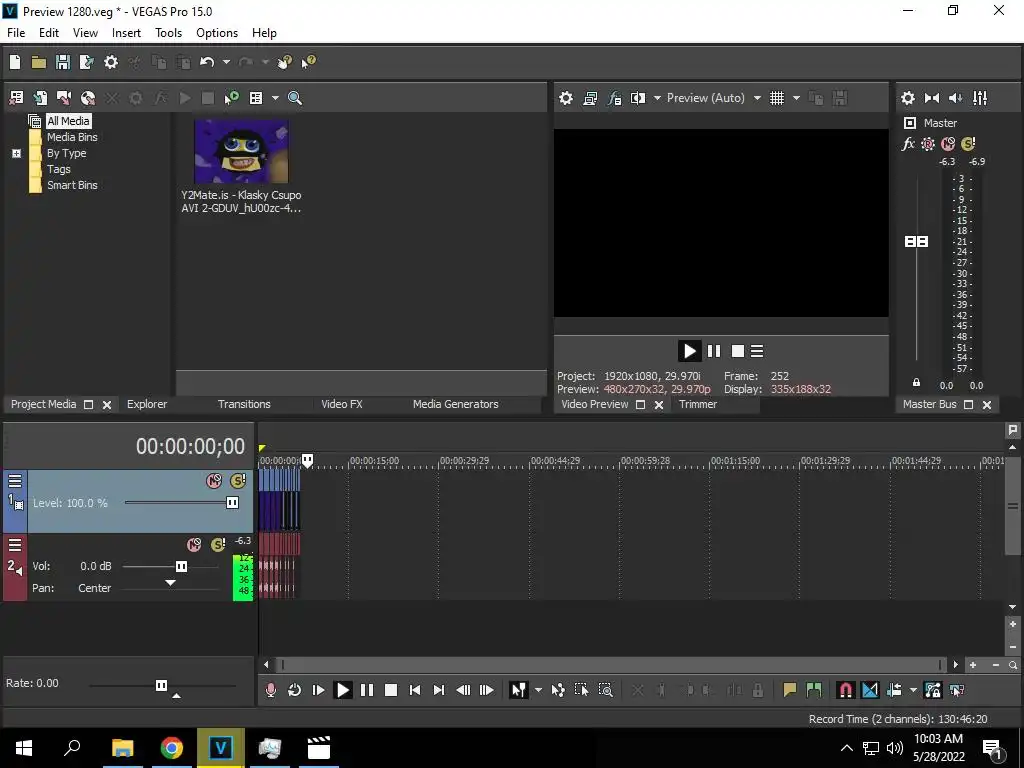Open the Normal Edit Tool dropdown arrow
This screenshot has height=768, width=1024.
pos(538,690)
